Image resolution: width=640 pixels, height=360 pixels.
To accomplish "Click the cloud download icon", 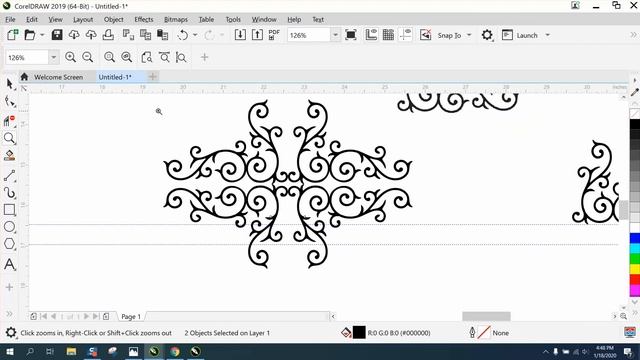I will tap(74, 35).
